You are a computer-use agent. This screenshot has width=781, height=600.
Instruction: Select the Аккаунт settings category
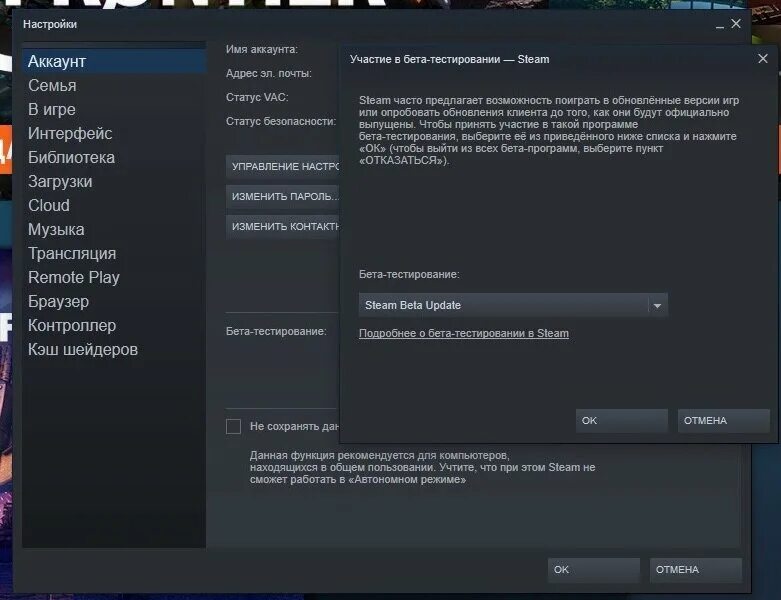click(x=114, y=61)
